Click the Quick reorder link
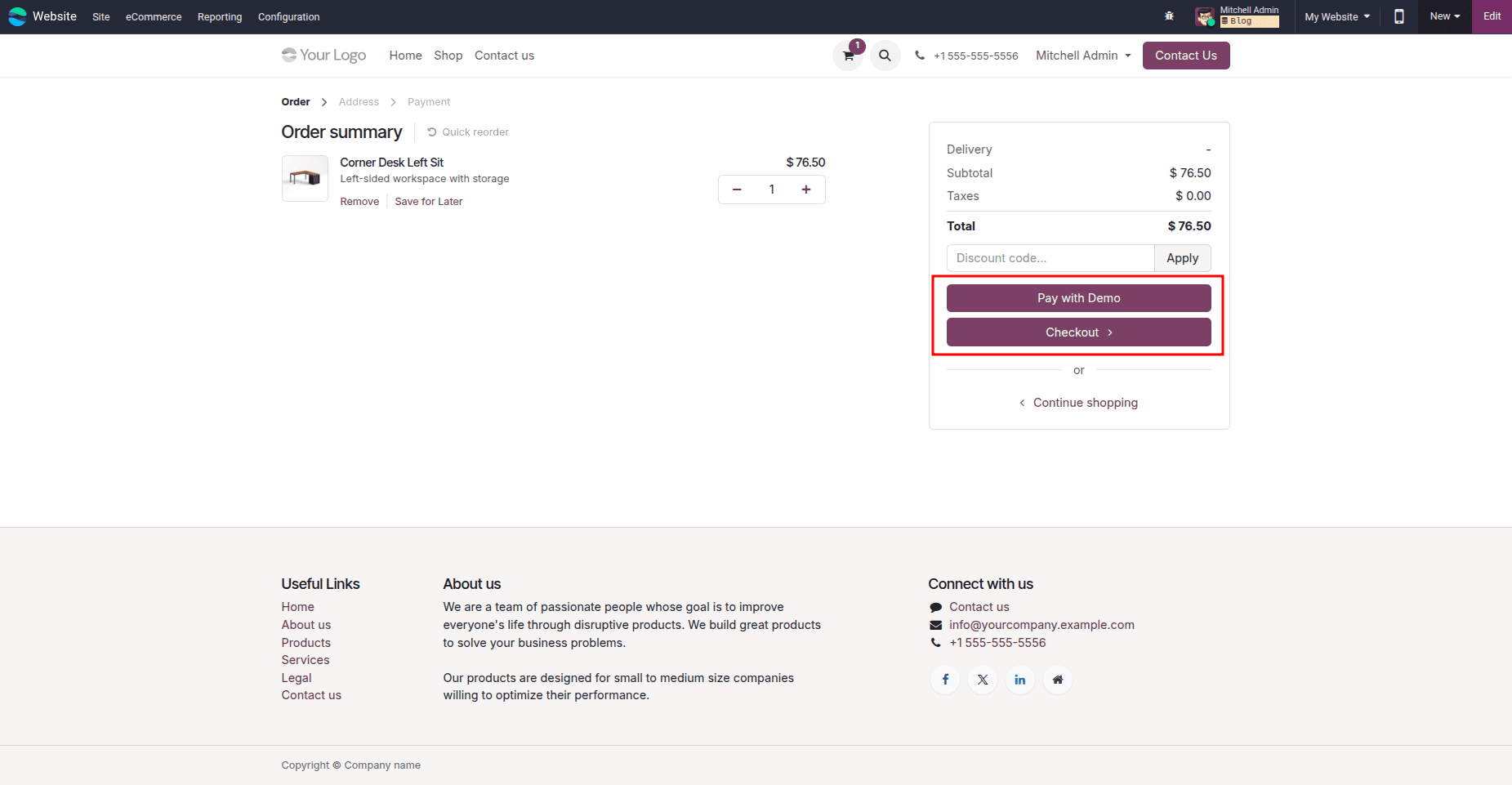 pyautogui.click(x=467, y=132)
